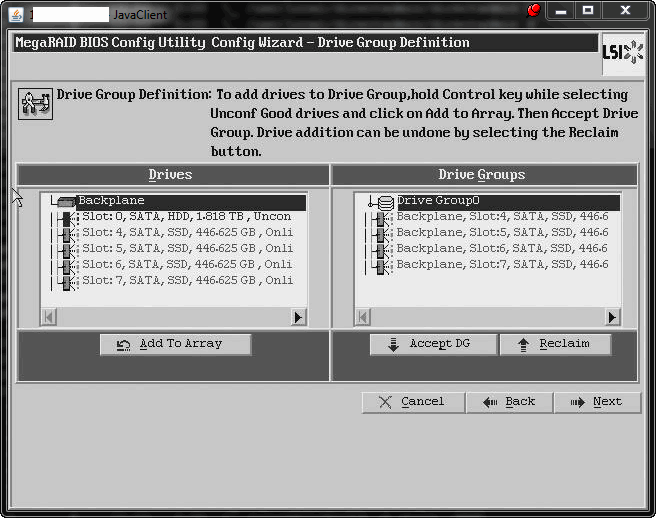The image size is (656, 518).
Task: Cancel the Config Wizard
Action: coord(413,402)
